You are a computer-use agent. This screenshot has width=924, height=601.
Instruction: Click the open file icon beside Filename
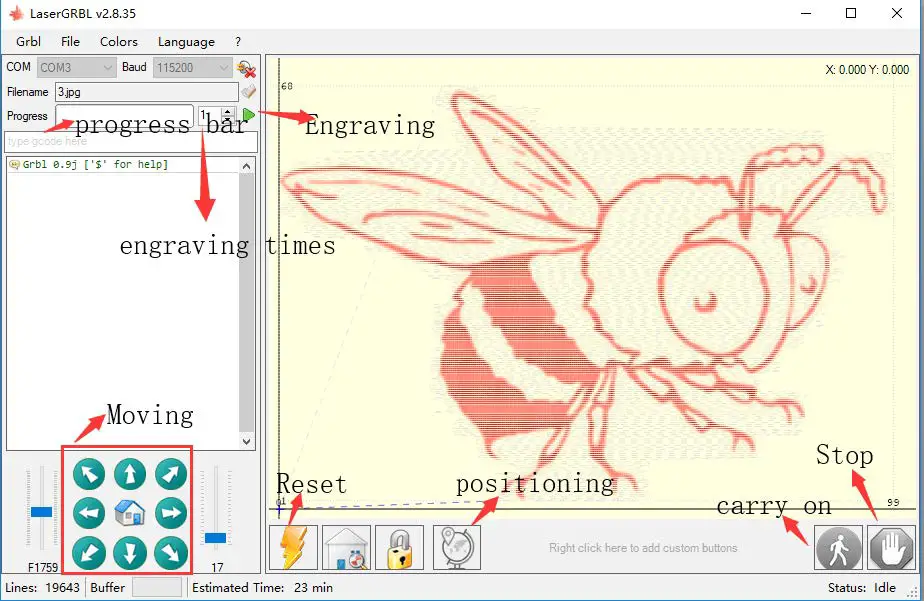(x=249, y=92)
